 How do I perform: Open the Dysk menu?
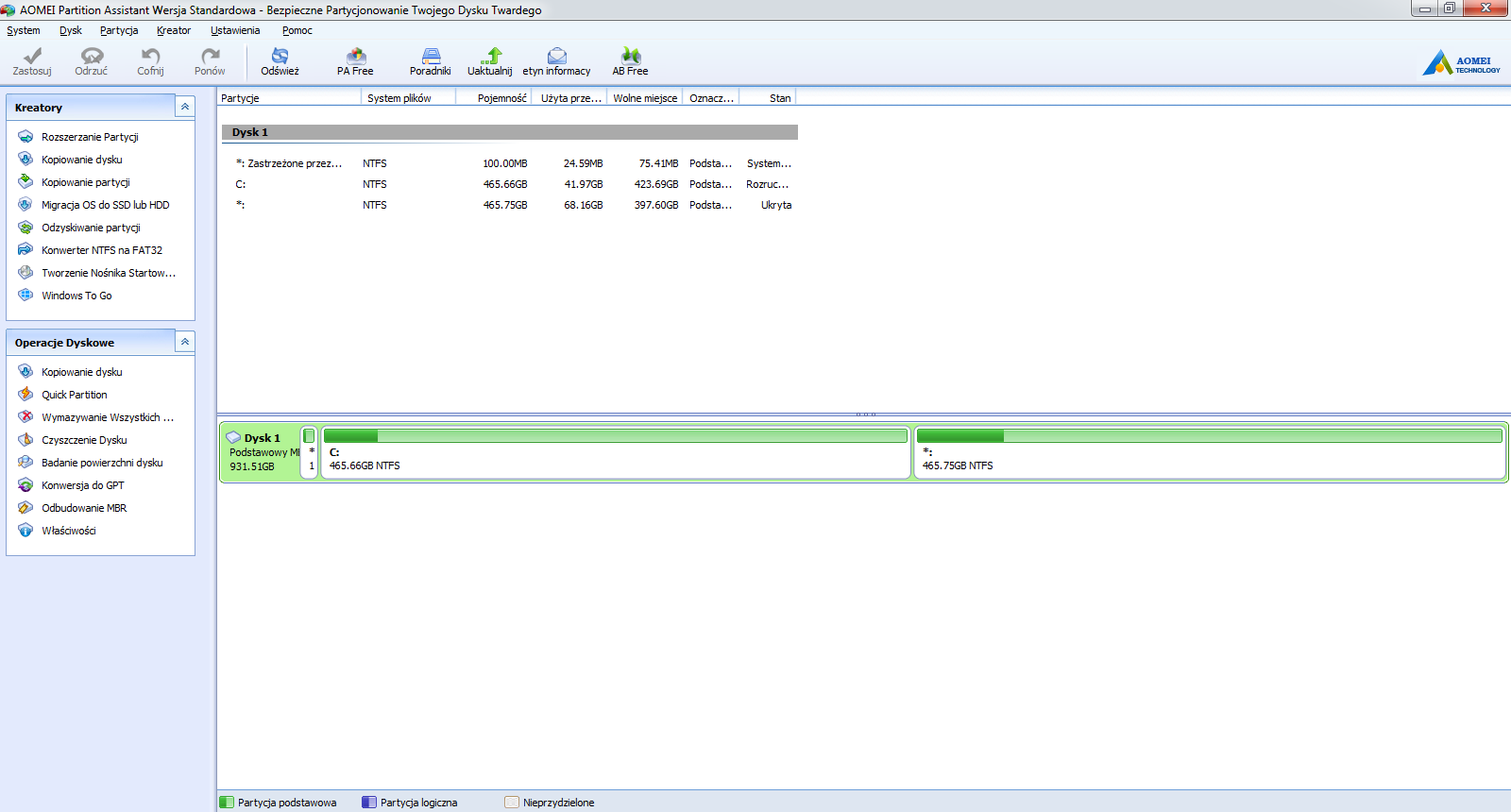point(71,30)
